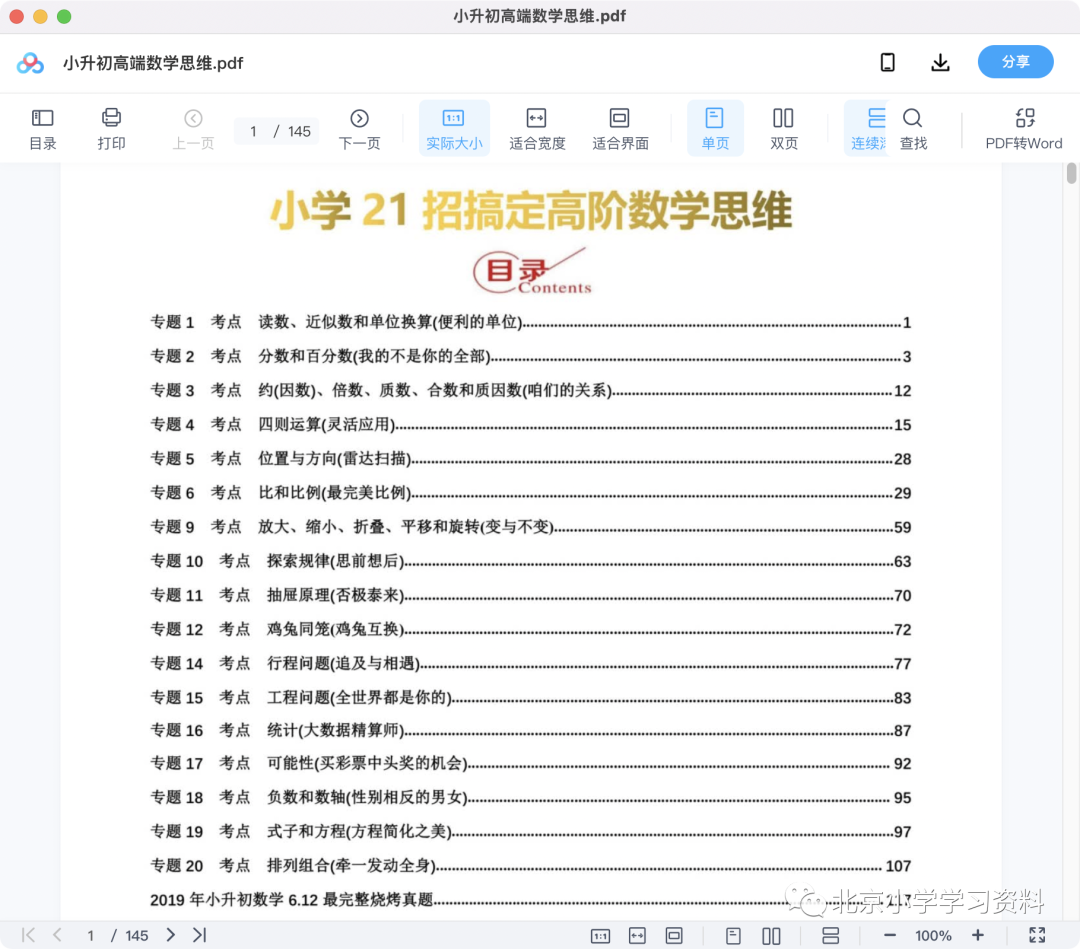
Task: Click file name 小升初高端数学思维.pdf in header
Action: (x=153, y=63)
